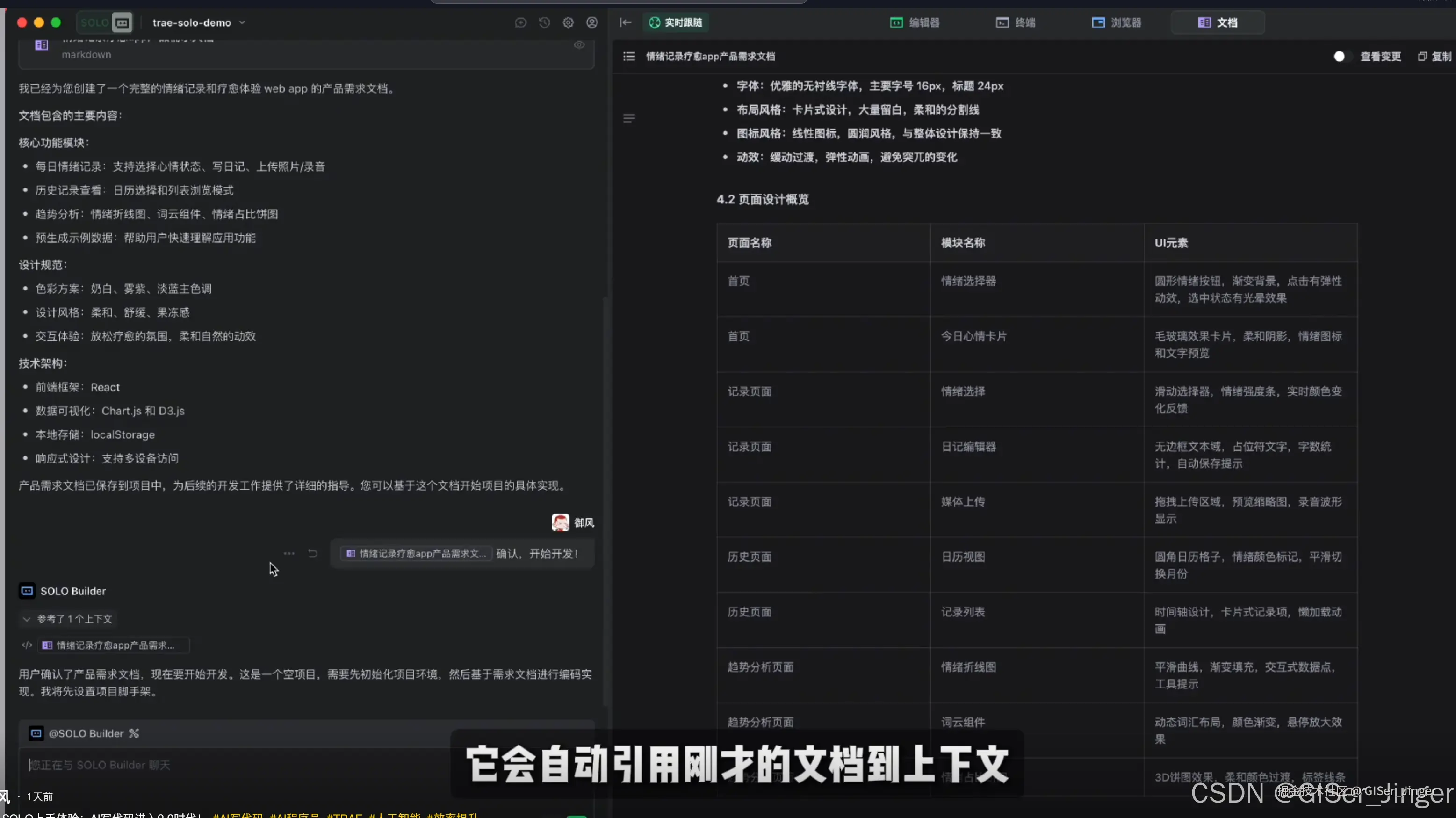Click the undo arrow beneath the chat message
Viewport: 1456px width, 818px height.
(x=313, y=553)
